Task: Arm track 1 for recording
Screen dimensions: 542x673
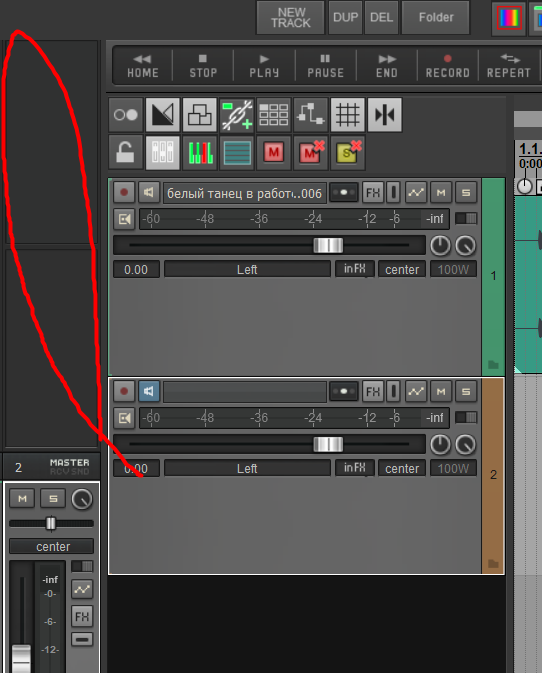Action: click(x=124, y=192)
